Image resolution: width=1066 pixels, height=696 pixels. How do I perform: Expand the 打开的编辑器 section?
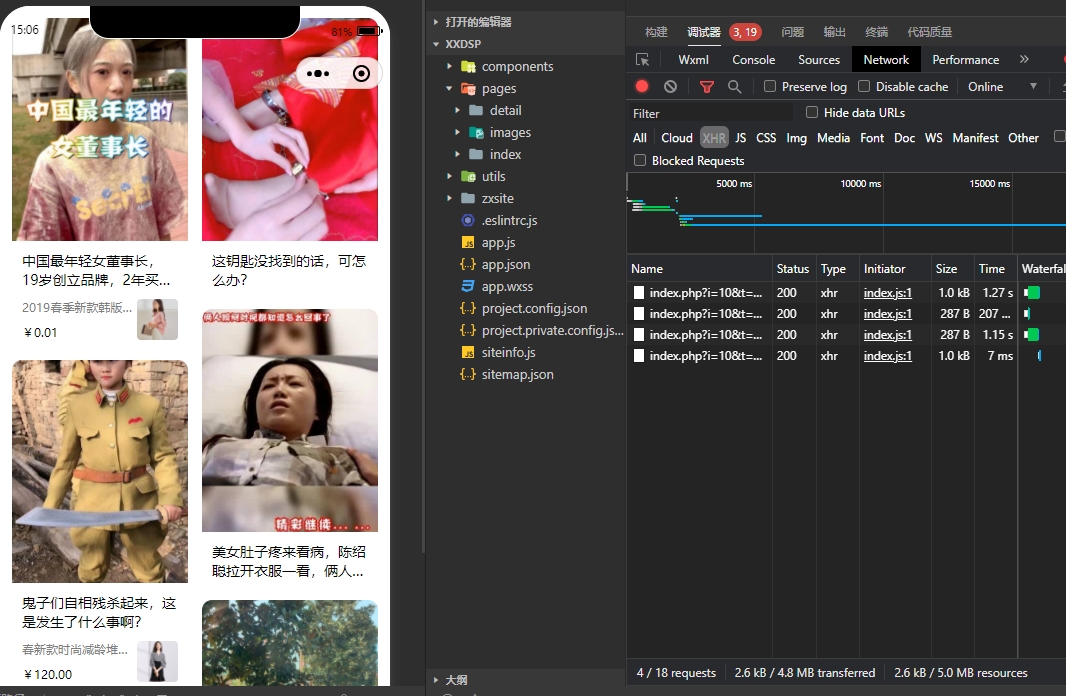click(x=436, y=22)
